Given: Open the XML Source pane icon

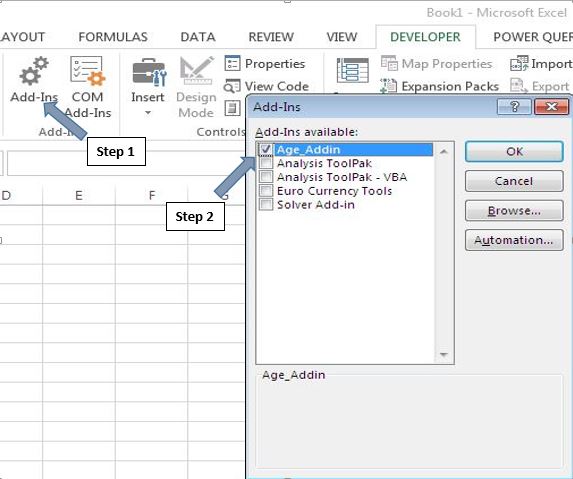Looking at the screenshot, I should [352, 70].
